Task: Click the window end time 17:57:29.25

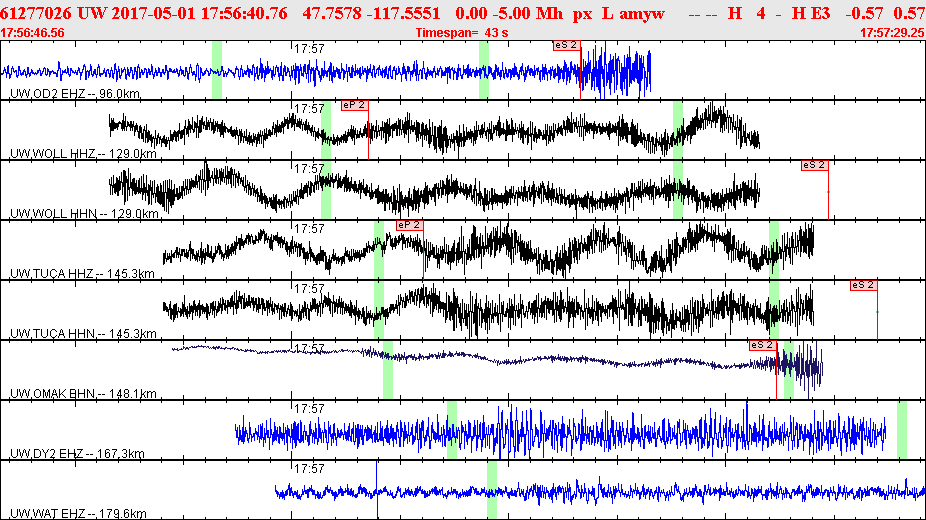Action: (892, 33)
